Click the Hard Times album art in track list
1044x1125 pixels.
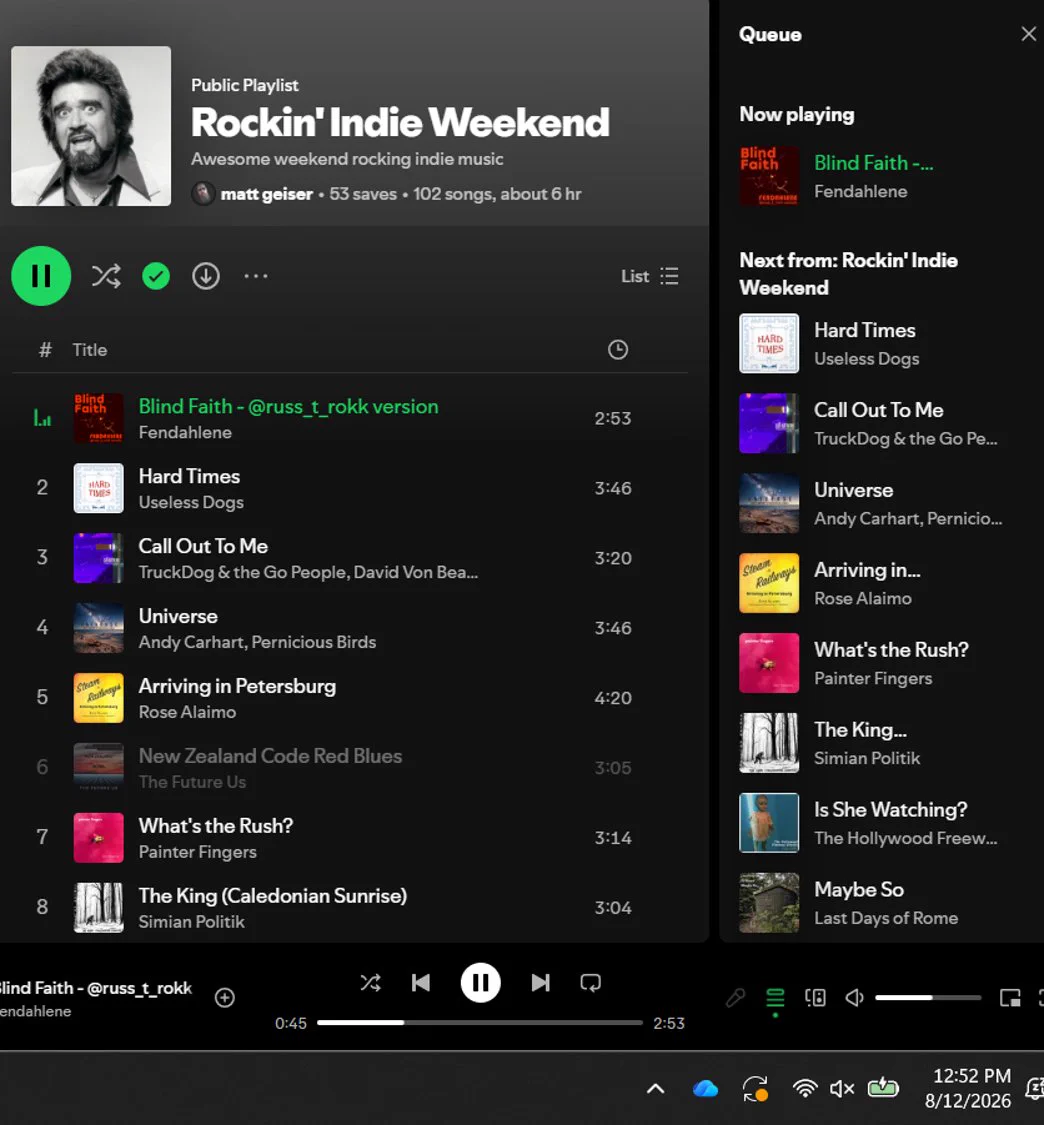click(x=99, y=488)
